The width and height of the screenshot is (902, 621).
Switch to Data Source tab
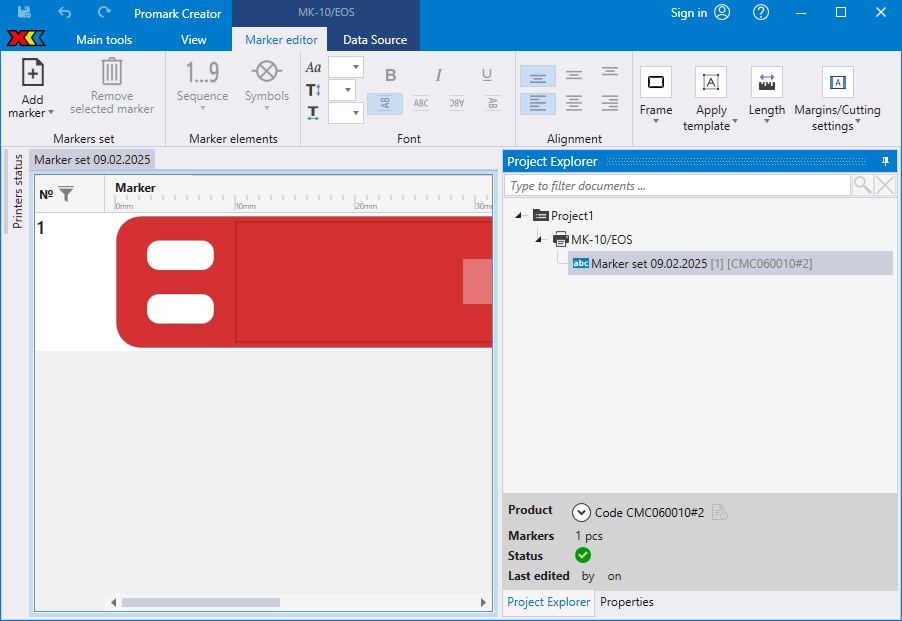pyautogui.click(x=375, y=40)
